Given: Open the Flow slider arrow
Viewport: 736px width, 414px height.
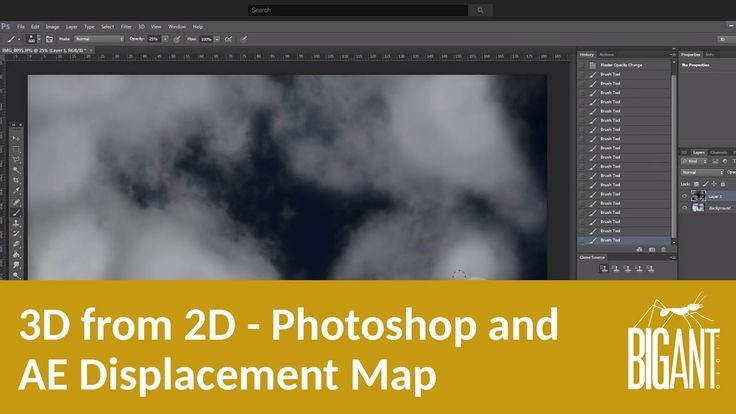Looking at the screenshot, I should coord(217,39).
